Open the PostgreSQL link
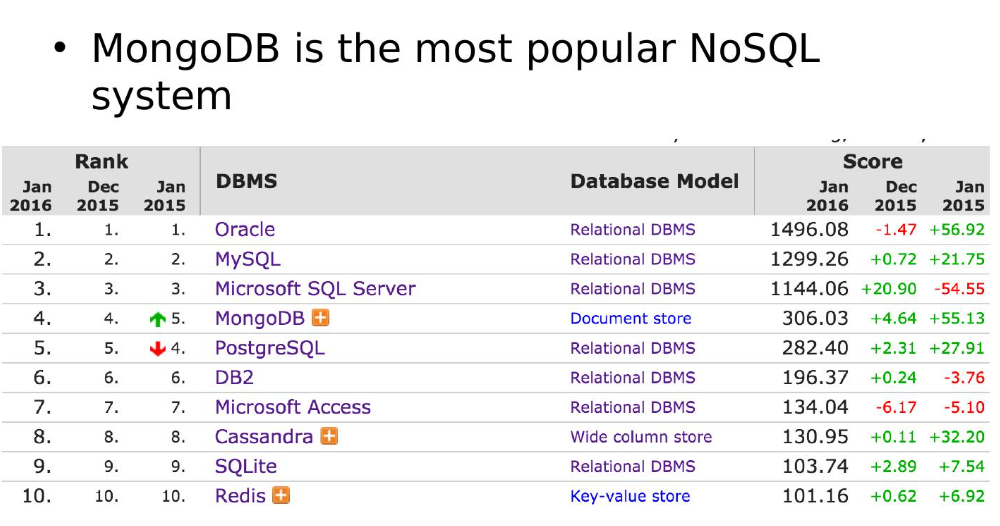1000x526 pixels. tap(270, 348)
